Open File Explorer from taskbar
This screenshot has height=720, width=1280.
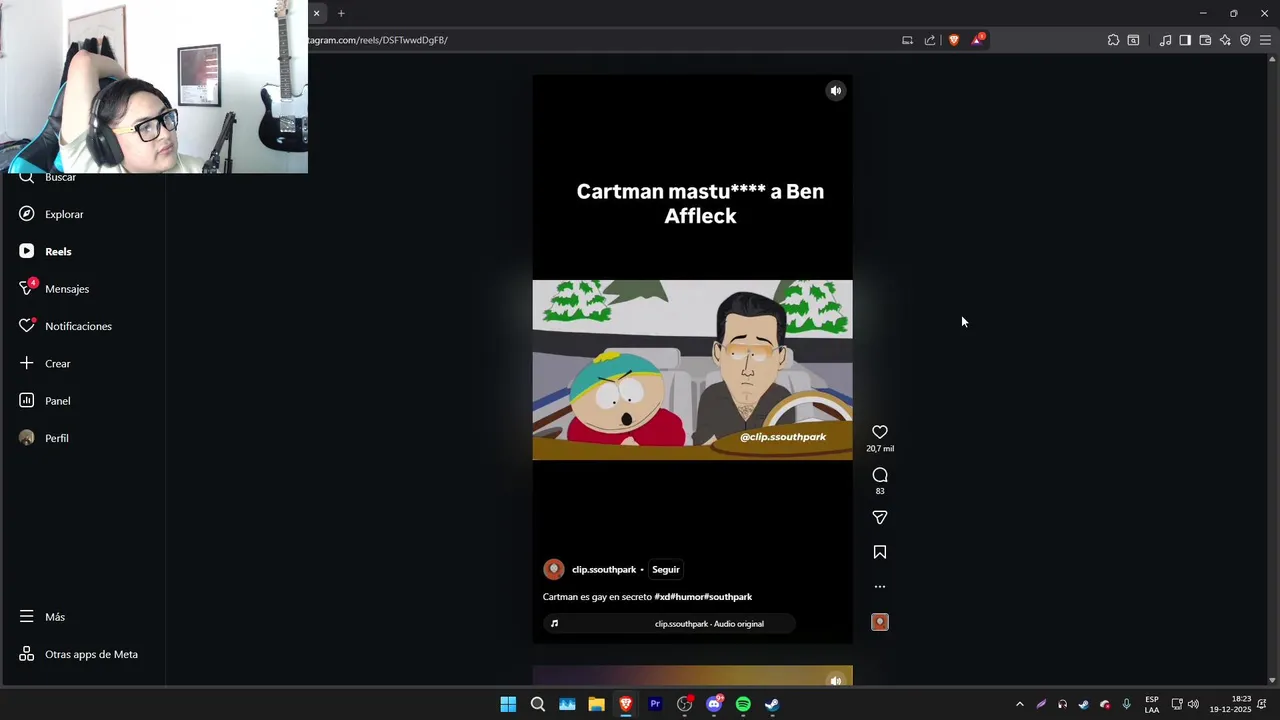(x=596, y=704)
